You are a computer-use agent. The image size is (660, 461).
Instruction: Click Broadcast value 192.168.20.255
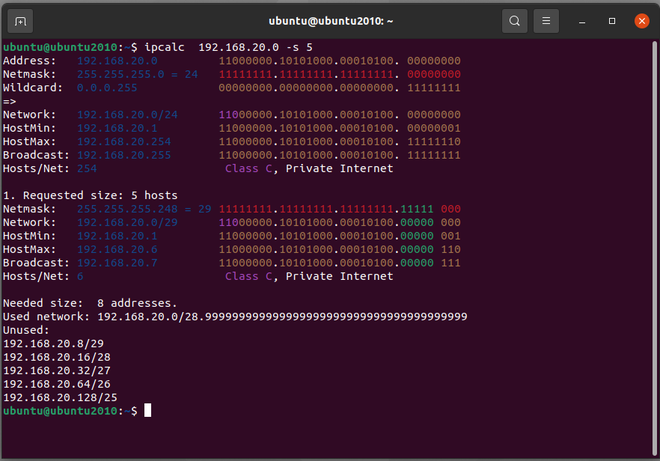click(124, 155)
